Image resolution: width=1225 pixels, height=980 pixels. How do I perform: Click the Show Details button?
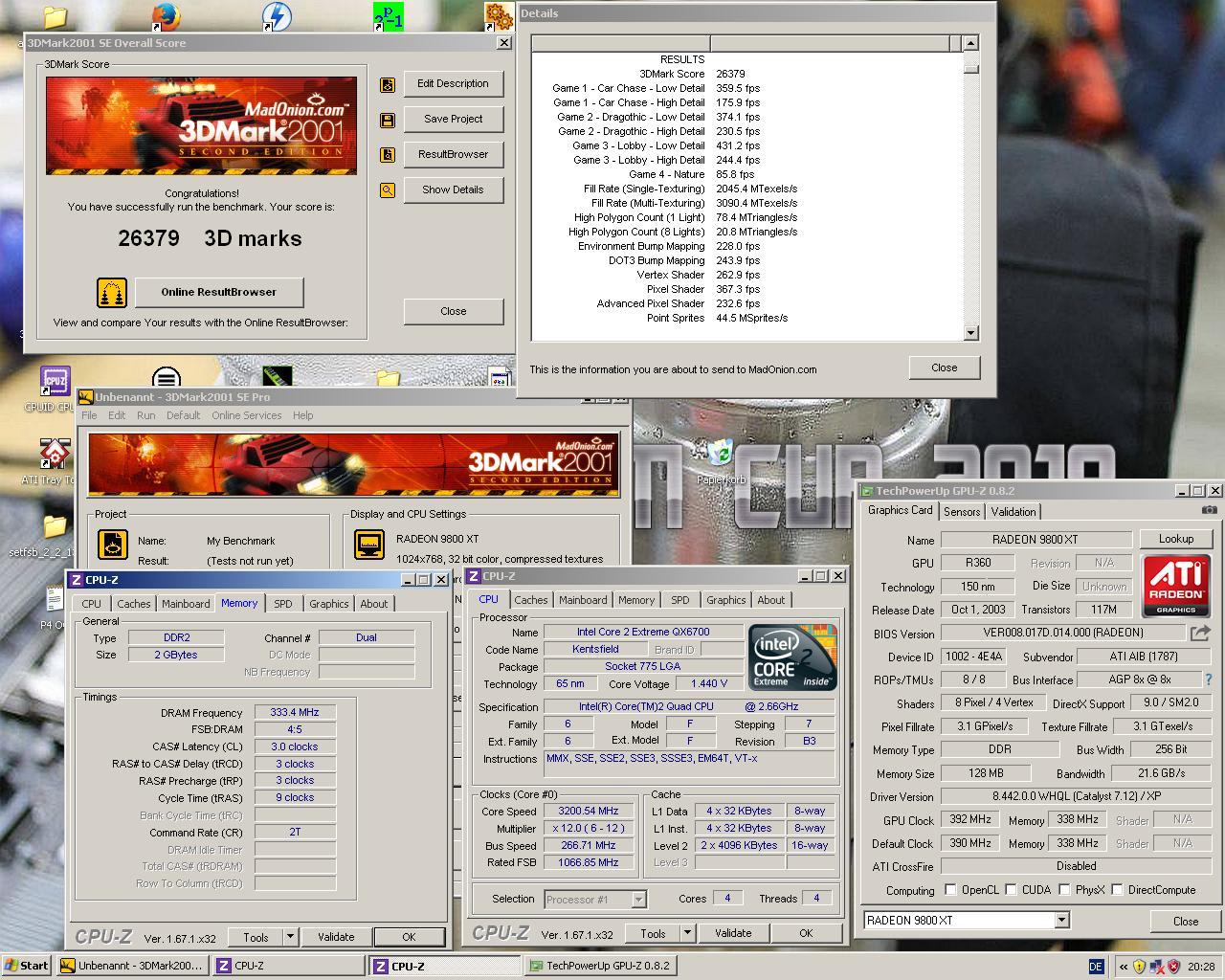[x=454, y=190]
